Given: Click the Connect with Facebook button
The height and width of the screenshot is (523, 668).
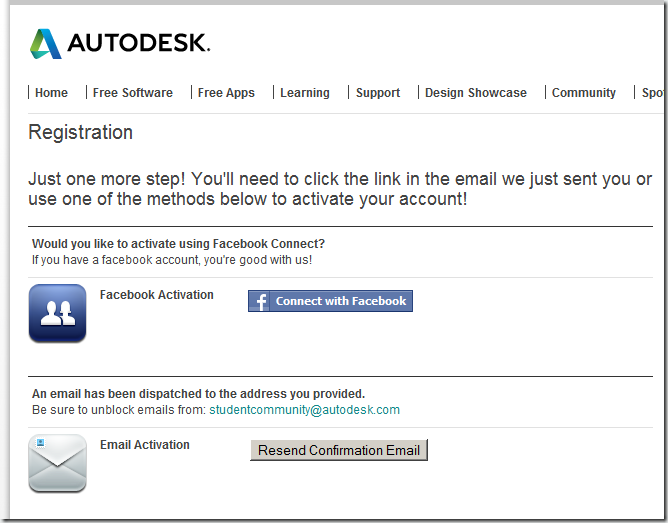Looking at the screenshot, I should tap(330, 301).
